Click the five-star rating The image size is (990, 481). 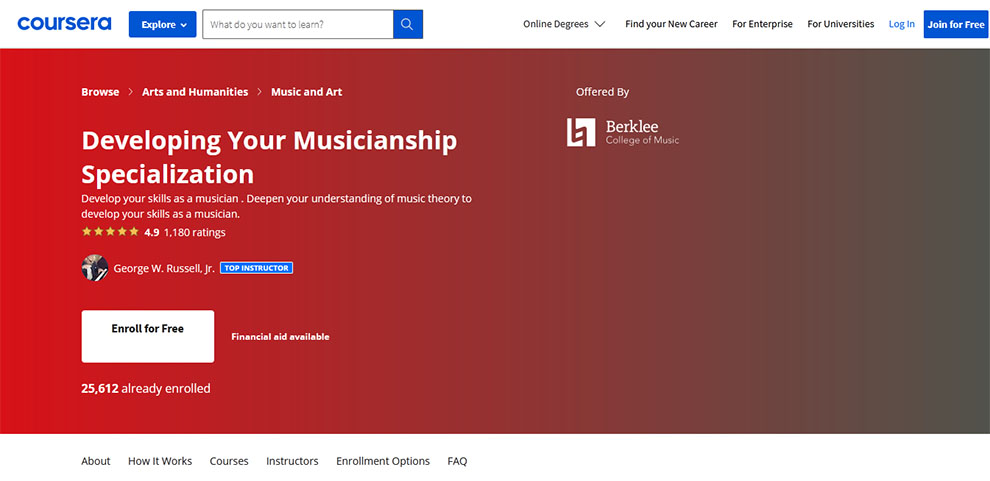(x=110, y=232)
